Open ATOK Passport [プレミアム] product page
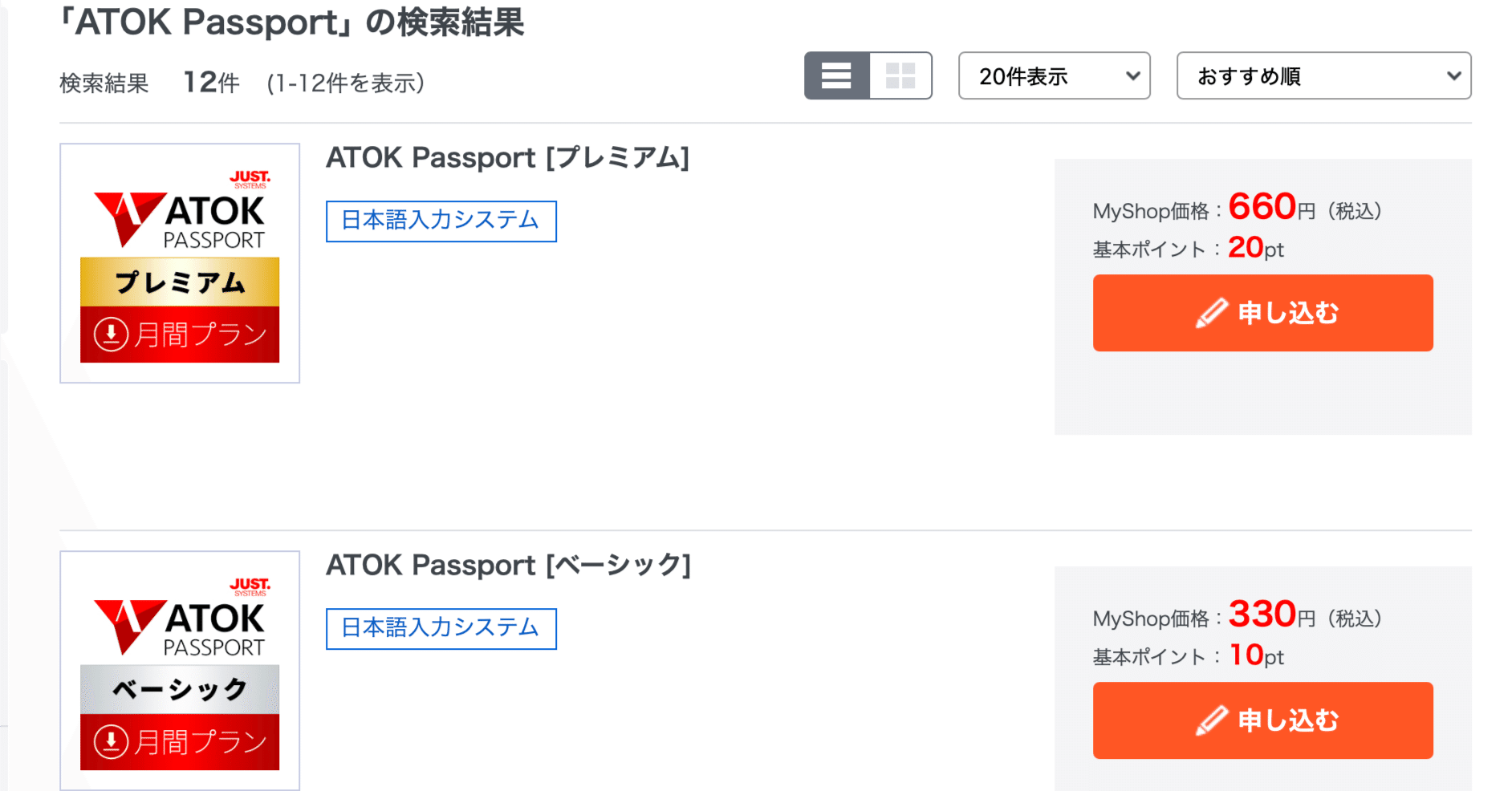Screen dimensions: 1512x791 [x=507, y=157]
